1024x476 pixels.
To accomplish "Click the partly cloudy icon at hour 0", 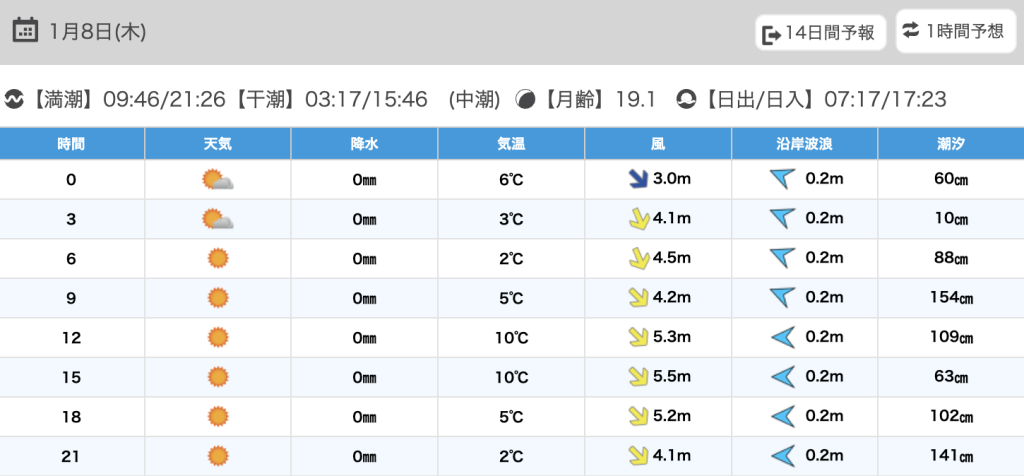I will pyautogui.click(x=217, y=180).
